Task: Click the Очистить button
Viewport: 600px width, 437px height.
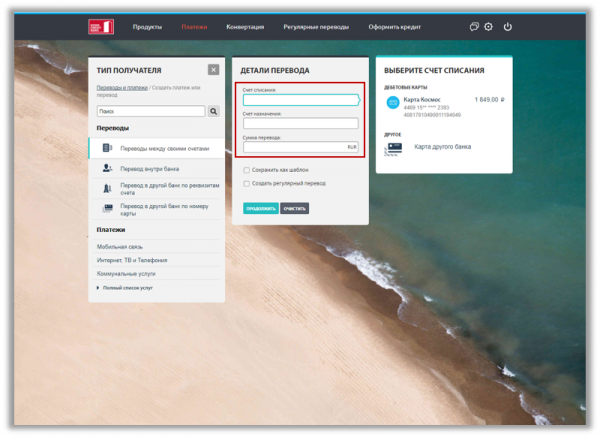Action: click(294, 209)
